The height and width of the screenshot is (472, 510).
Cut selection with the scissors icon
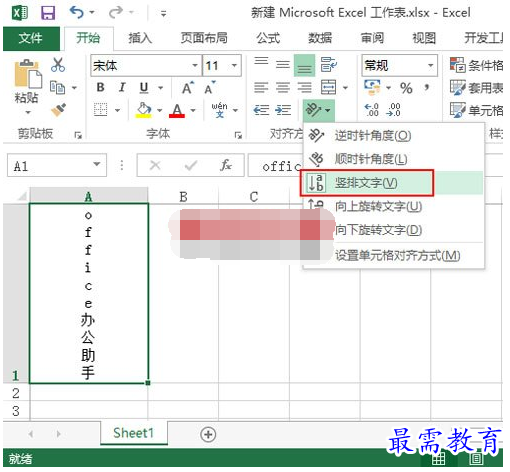tap(58, 65)
